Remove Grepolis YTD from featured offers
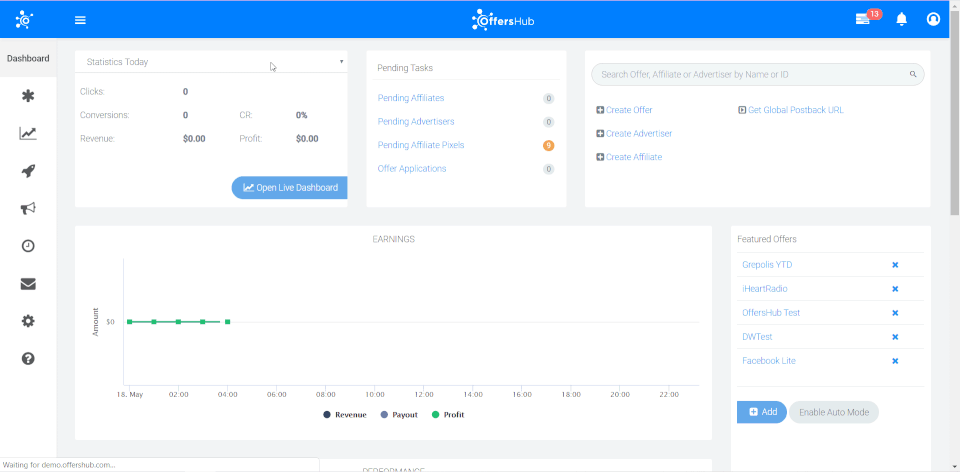960x472 pixels. pos(894,265)
